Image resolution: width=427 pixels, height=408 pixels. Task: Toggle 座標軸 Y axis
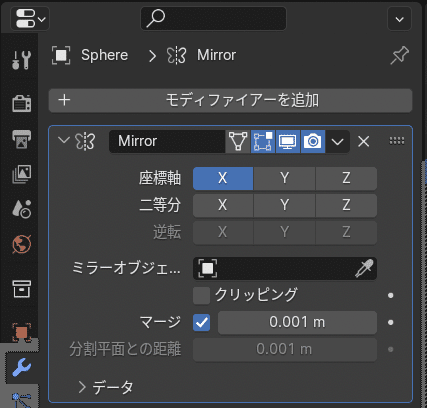(284, 178)
